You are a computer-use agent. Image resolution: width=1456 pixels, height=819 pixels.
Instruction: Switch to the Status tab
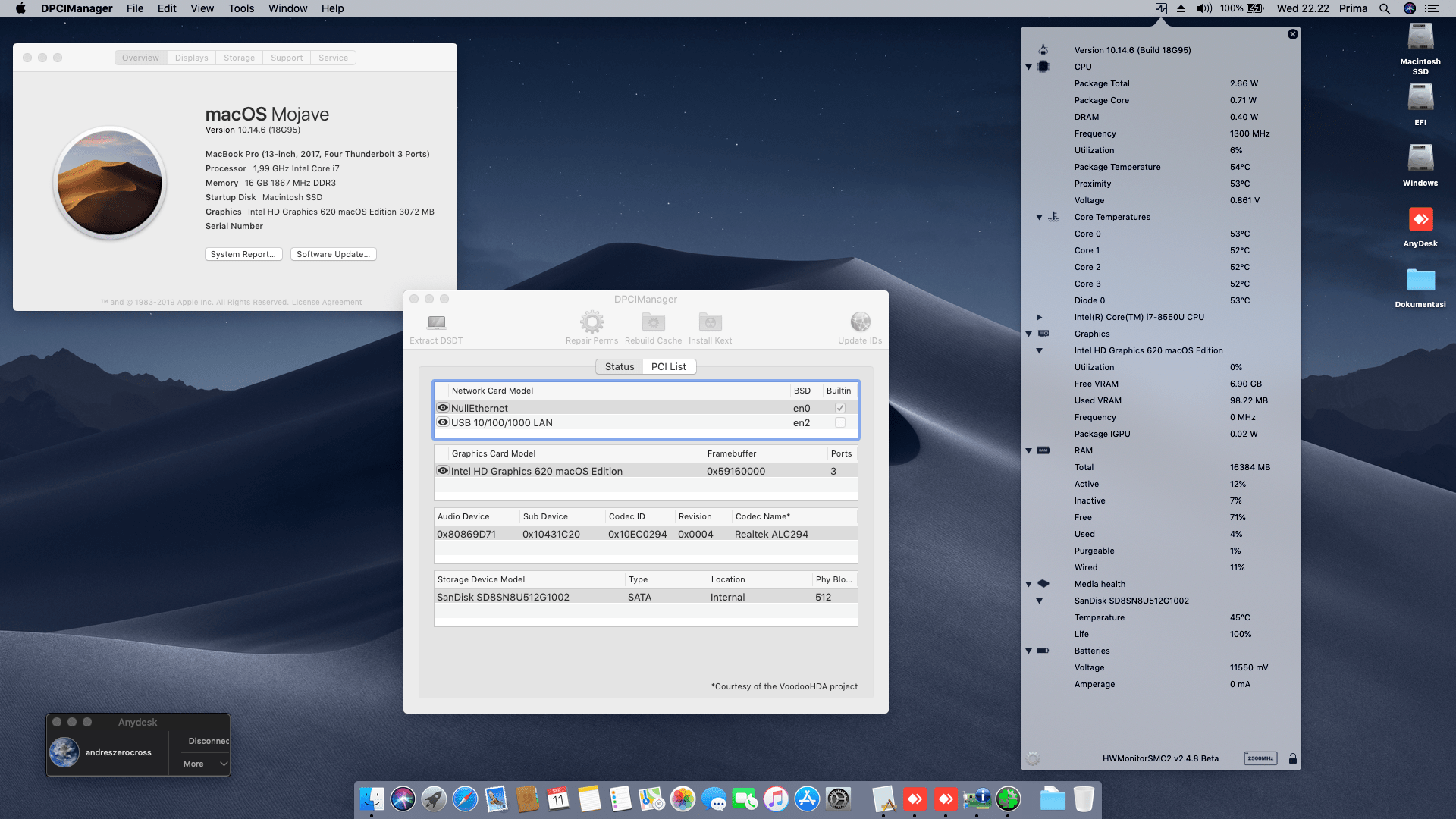pos(619,366)
